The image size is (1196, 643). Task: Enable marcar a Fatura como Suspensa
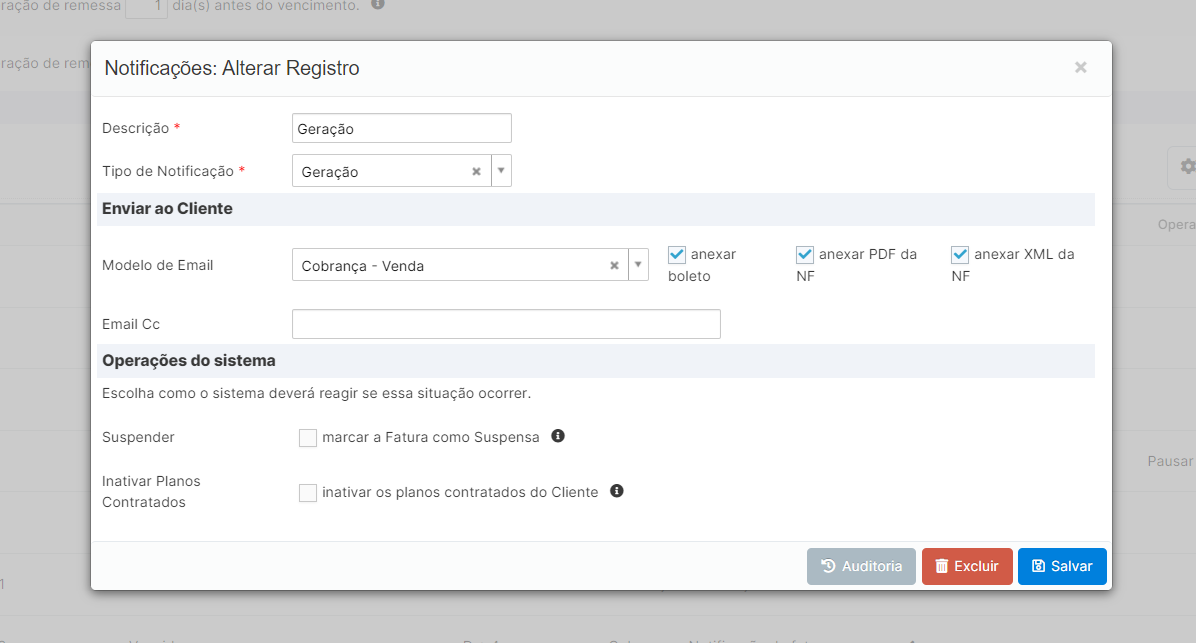click(x=308, y=438)
